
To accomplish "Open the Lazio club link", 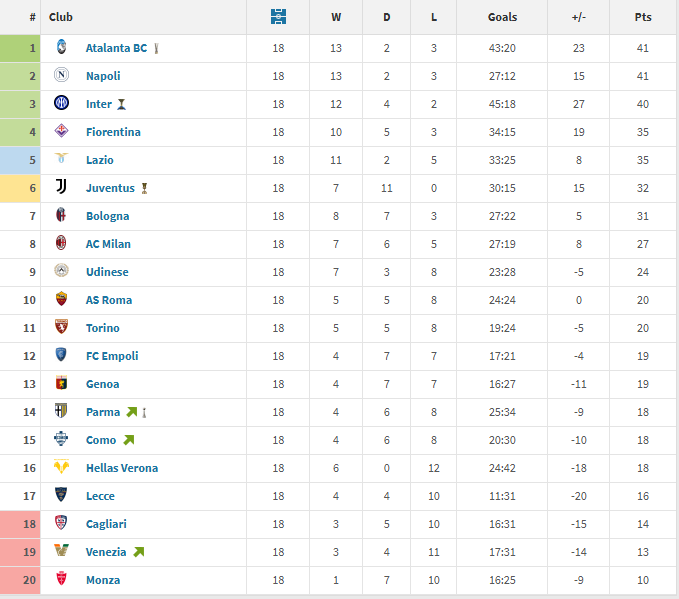I will coord(100,160).
